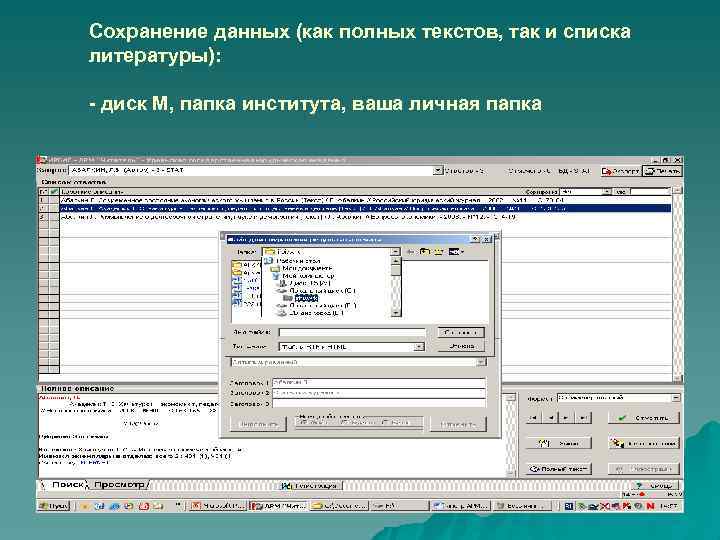The image size is (720, 540).
Task: Open the file type dropdown in the save dialog
Action: [419, 347]
